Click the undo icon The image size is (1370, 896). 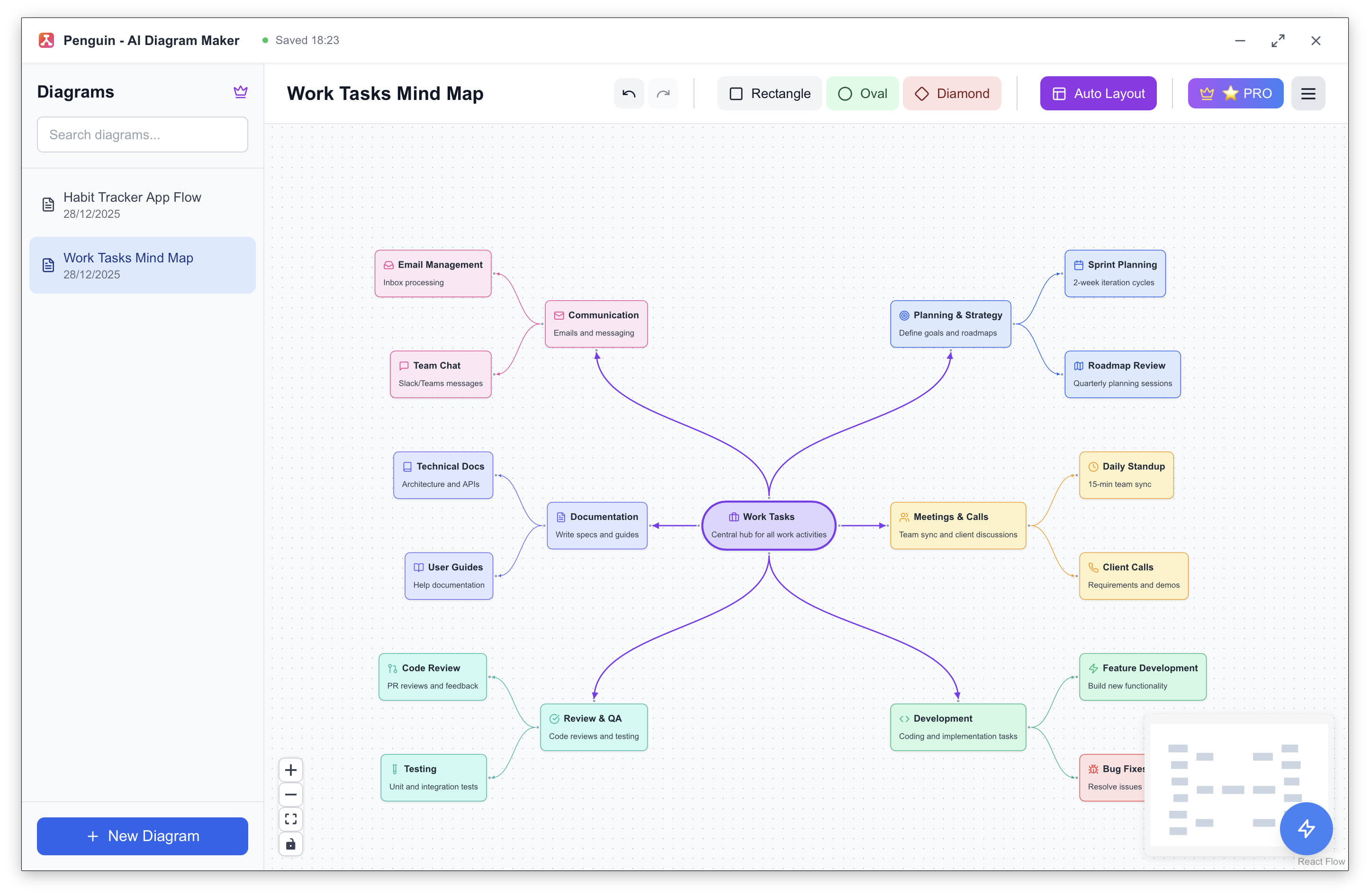click(x=629, y=93)
